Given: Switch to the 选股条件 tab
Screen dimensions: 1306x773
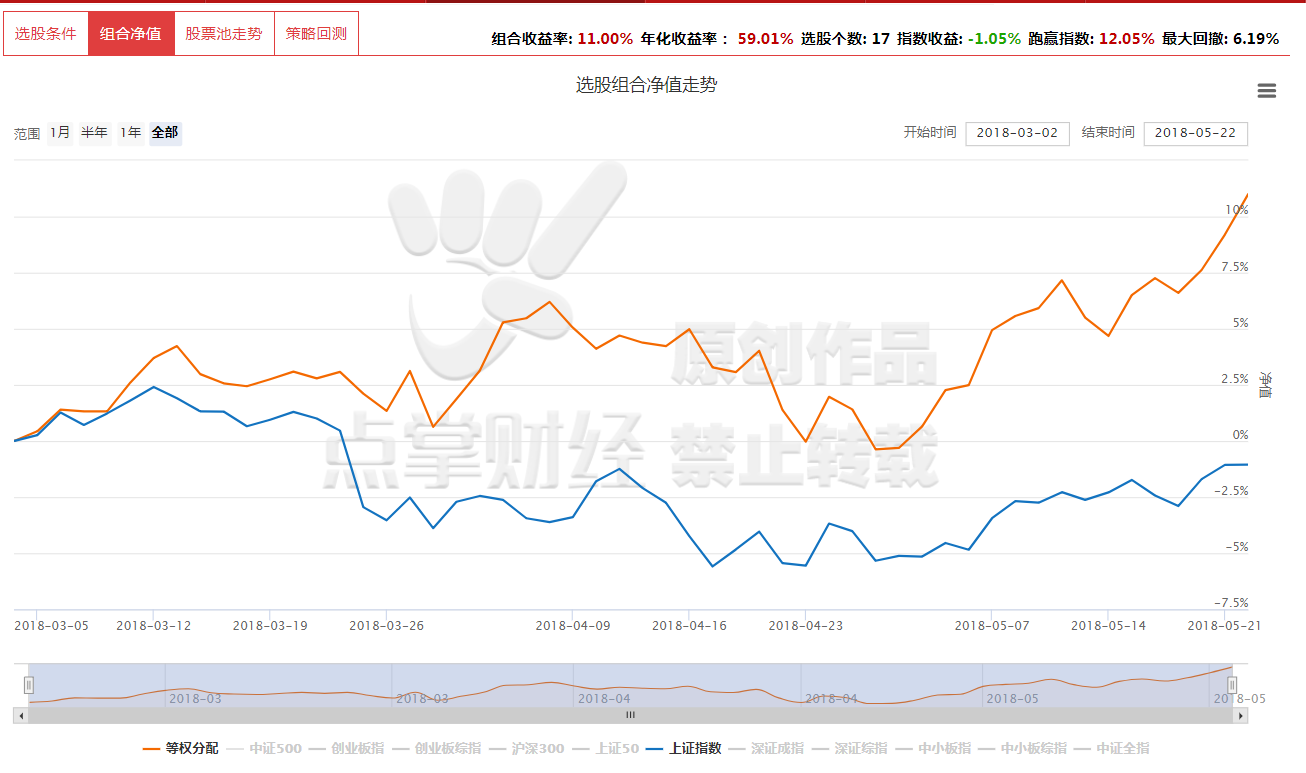Looking at the screenshot, I should click(45, 34).
